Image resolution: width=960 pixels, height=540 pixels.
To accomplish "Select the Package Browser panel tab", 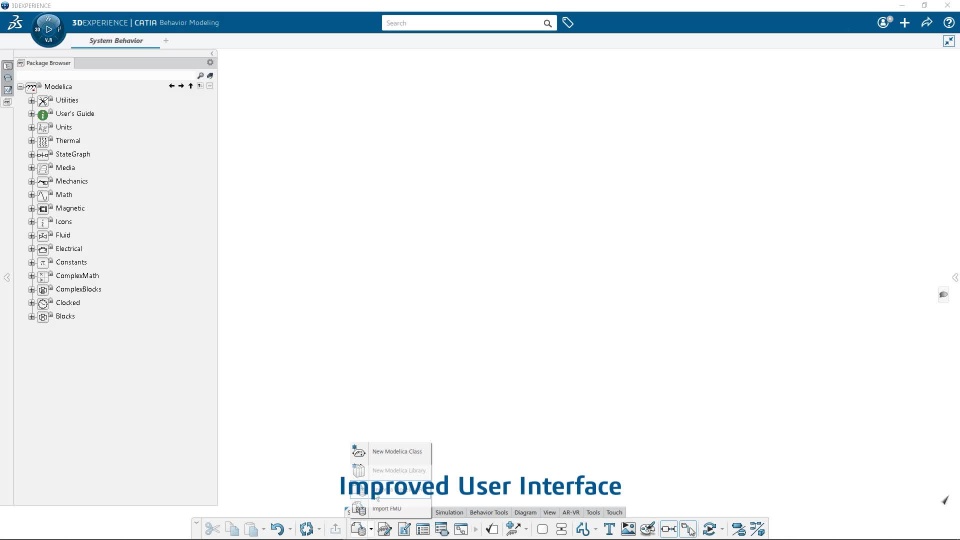I will point(44,63).
